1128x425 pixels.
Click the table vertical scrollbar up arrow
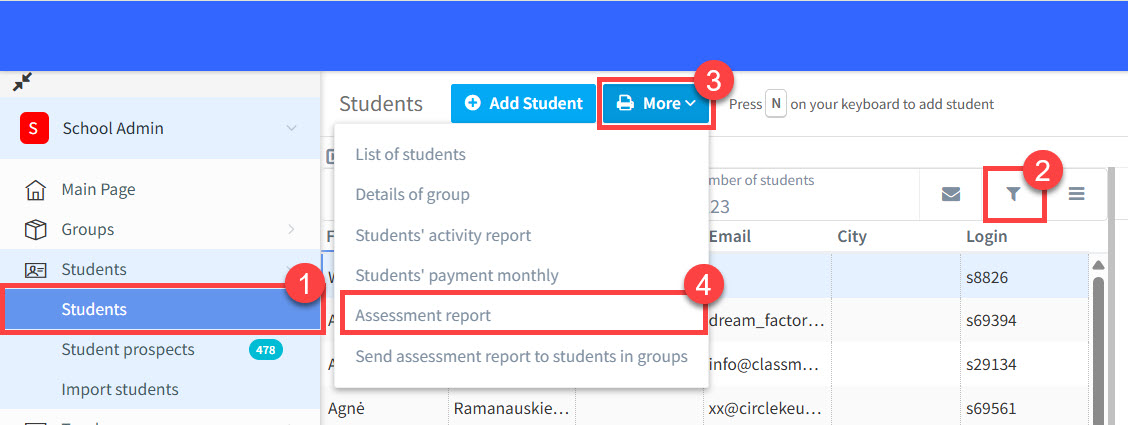pyautogui.click(x=1098, y=265)
